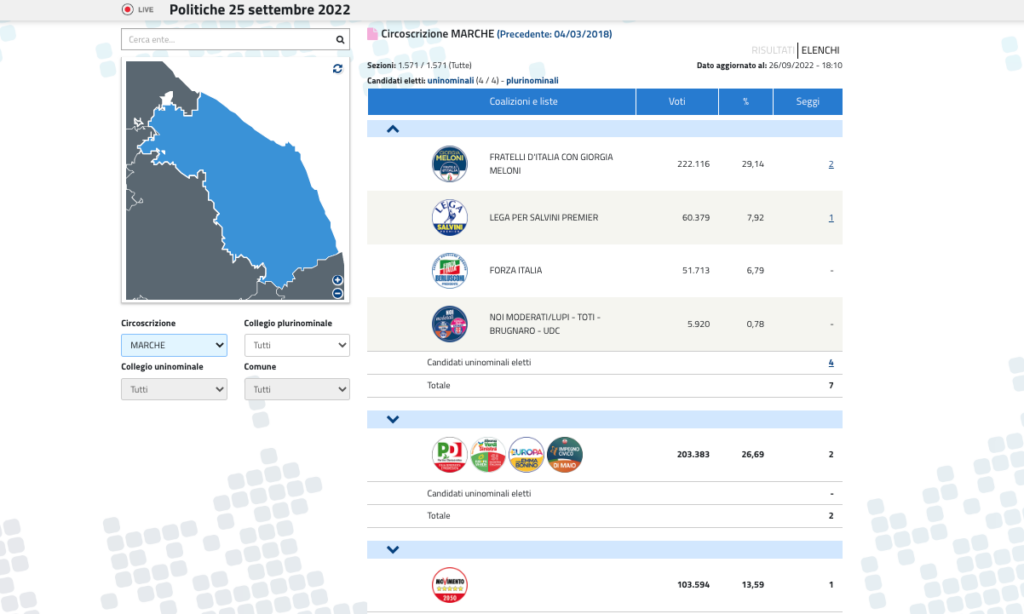Click the vote count 5.920

[698, 324]
